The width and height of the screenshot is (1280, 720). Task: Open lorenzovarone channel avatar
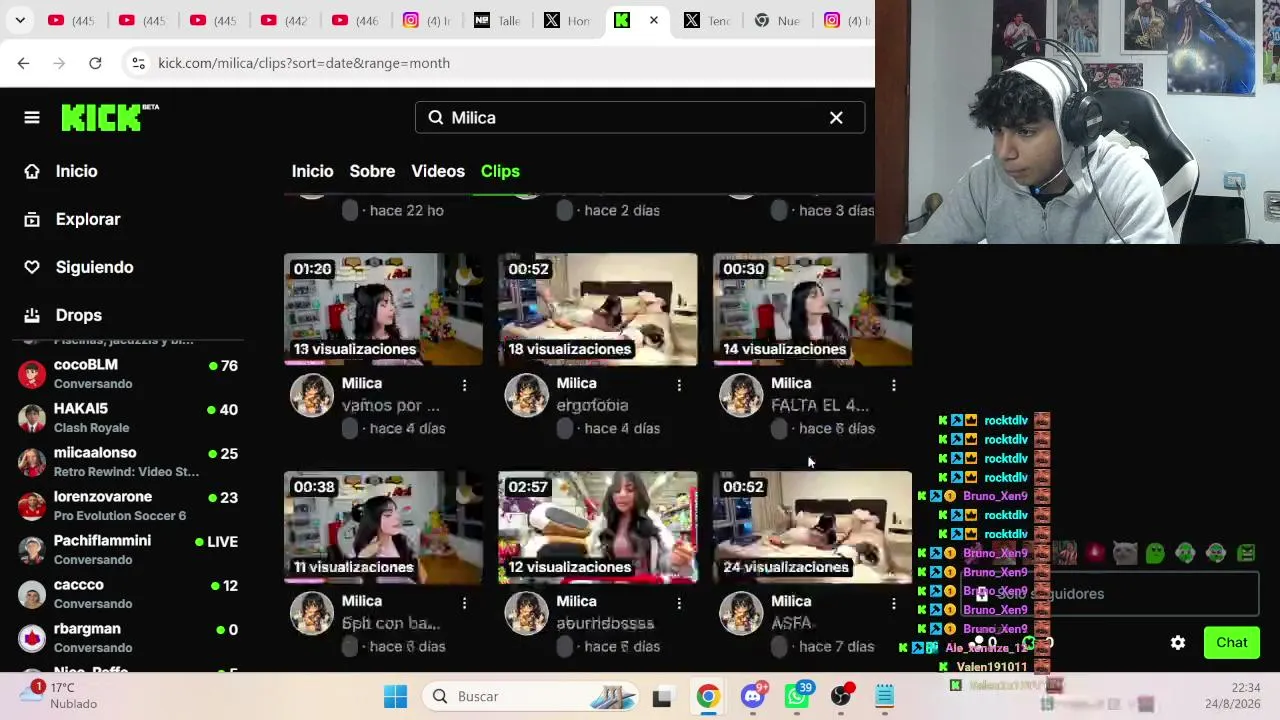click(x=32, y=506)
